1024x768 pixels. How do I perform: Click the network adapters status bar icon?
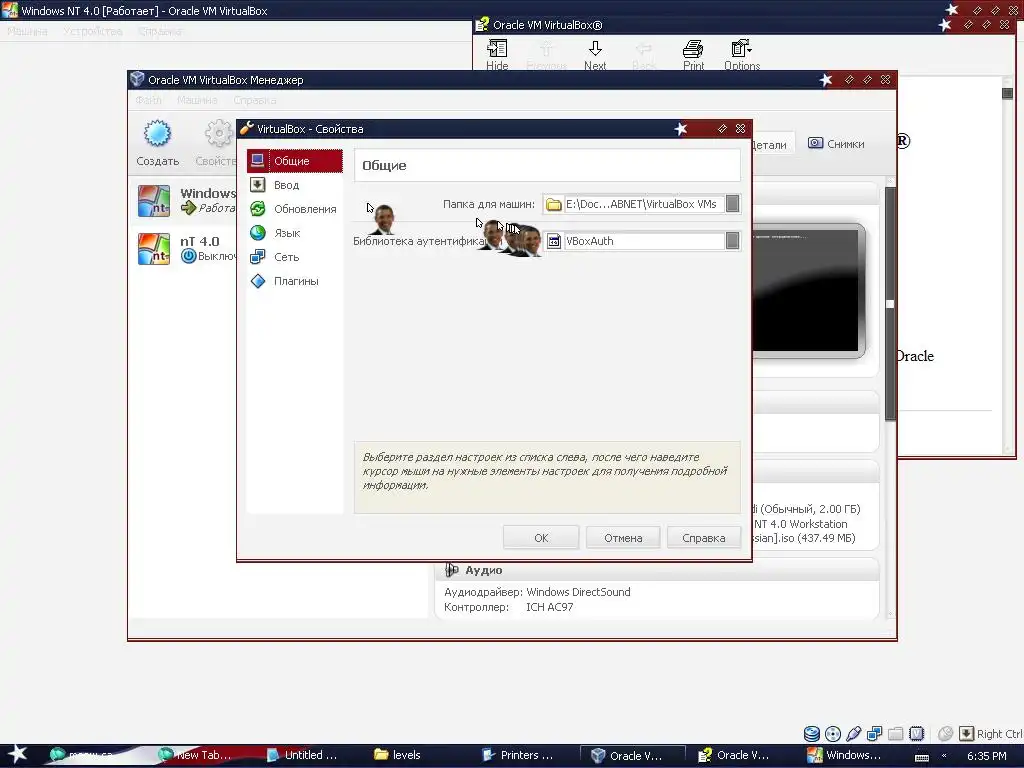(x=874, y=733)
